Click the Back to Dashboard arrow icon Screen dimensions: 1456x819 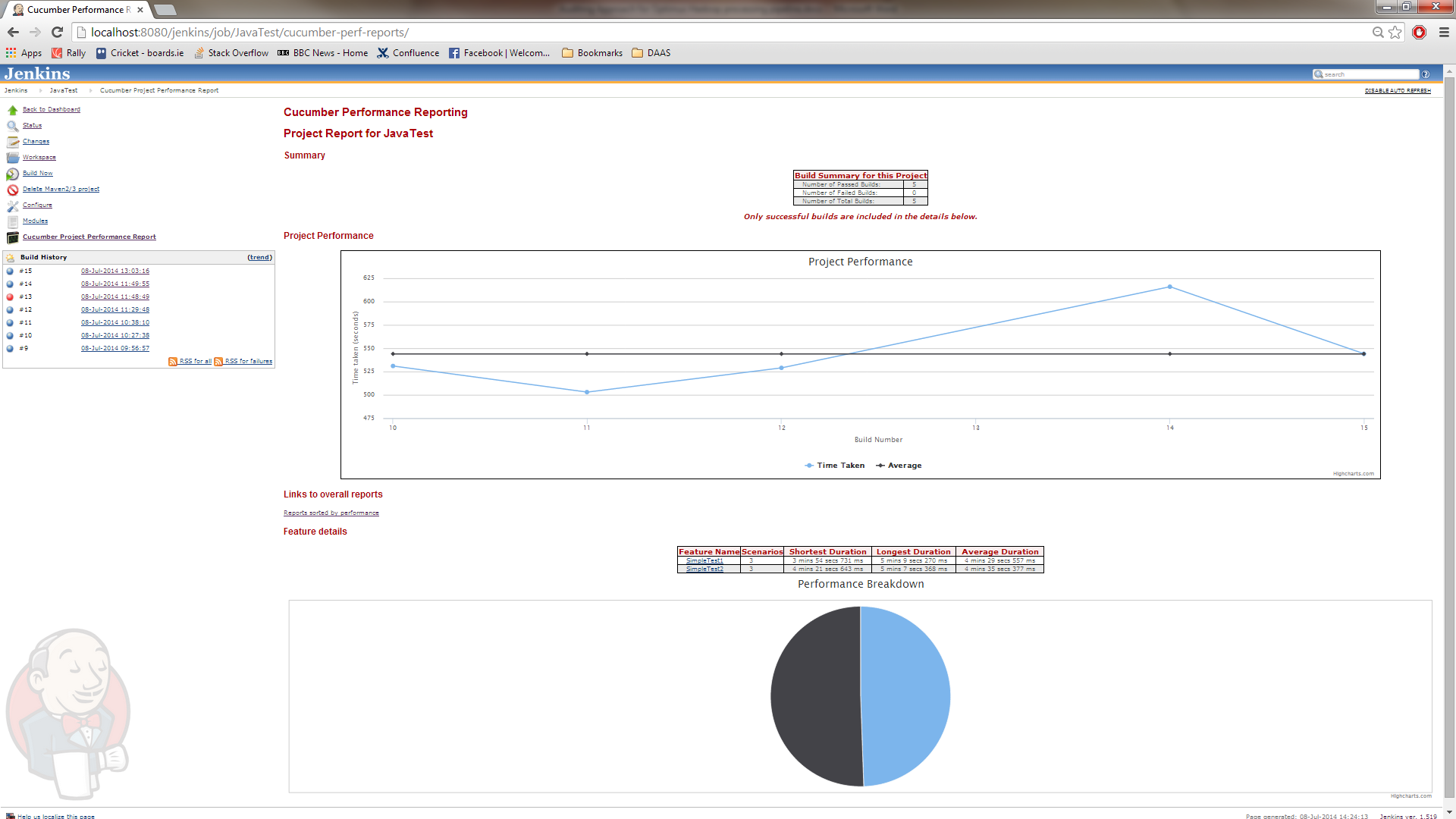click(13, 110)
